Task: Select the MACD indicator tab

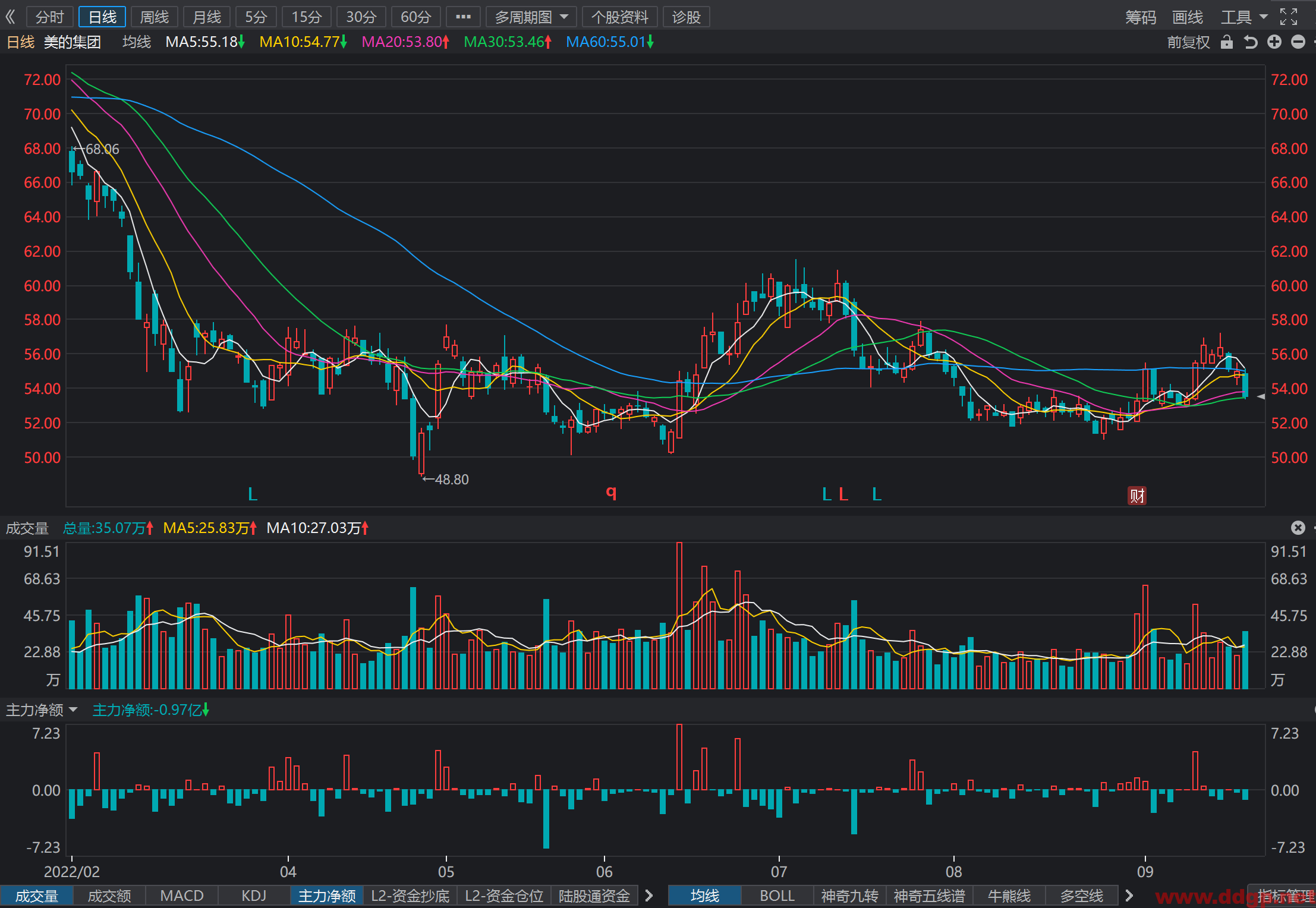Action: (x=182, y=896)
